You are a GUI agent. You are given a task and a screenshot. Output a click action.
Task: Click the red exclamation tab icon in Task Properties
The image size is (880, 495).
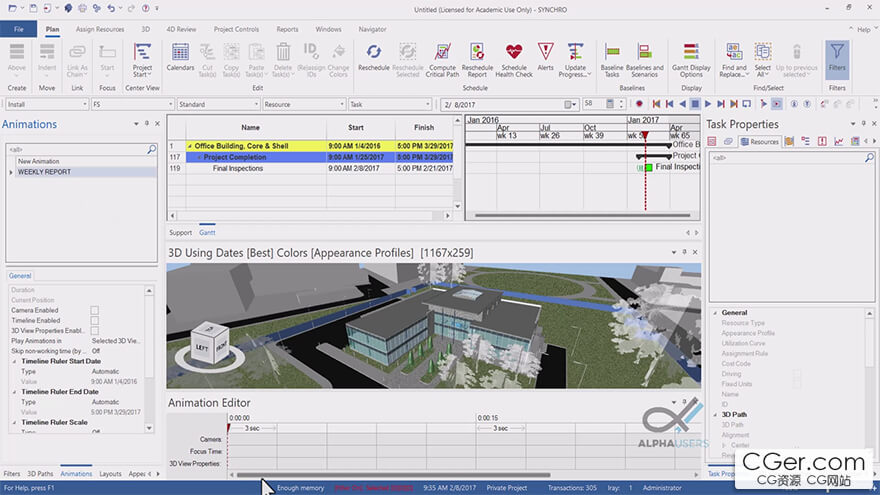(x=822, y=141)
